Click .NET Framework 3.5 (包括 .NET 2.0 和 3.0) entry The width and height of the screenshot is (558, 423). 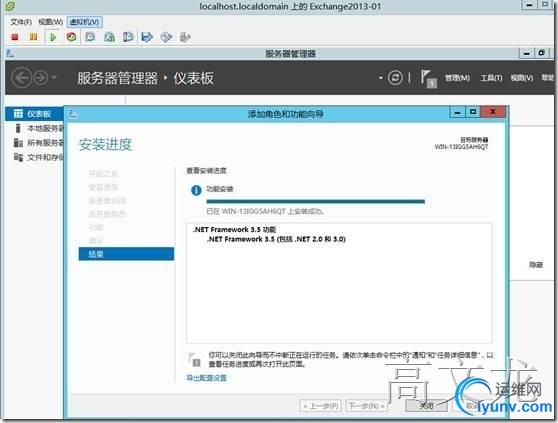(x=276, y=239)
